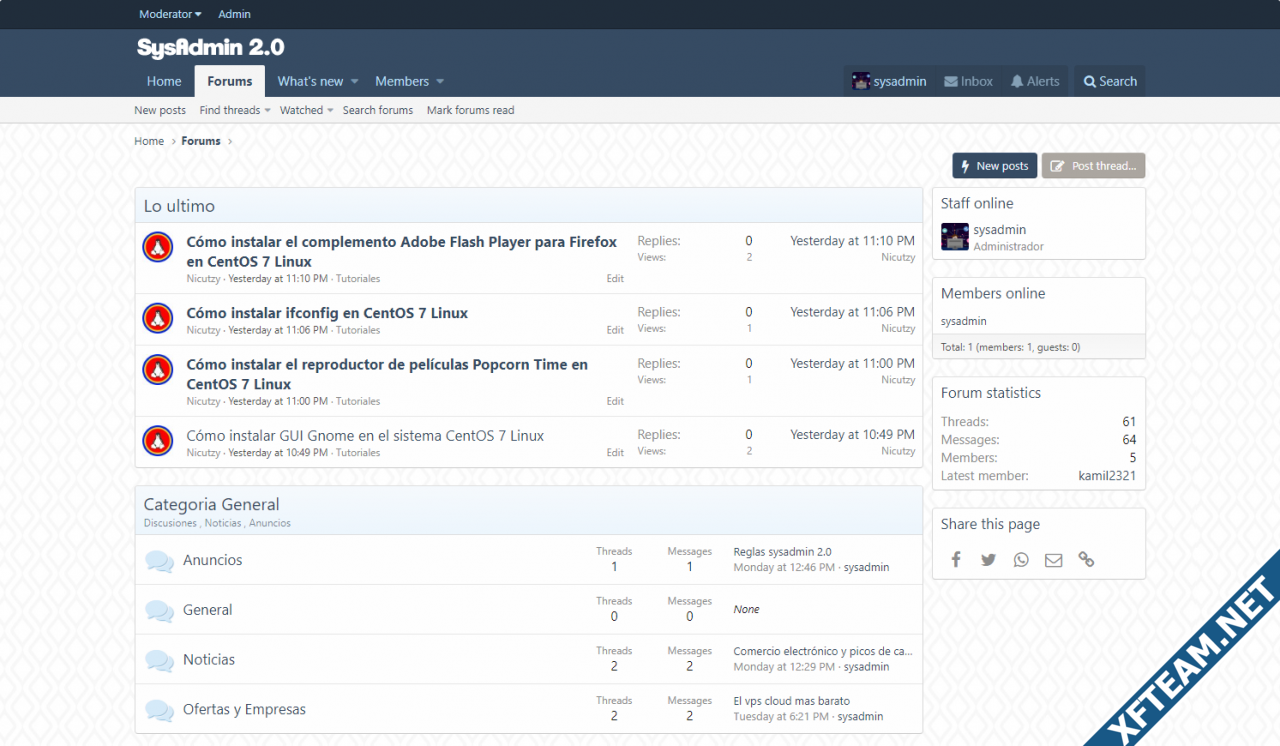Image resolution: width=1280 pixels, height=746 pixels.
Task: Open the Admin link in top bar
Action: point(234,14)
